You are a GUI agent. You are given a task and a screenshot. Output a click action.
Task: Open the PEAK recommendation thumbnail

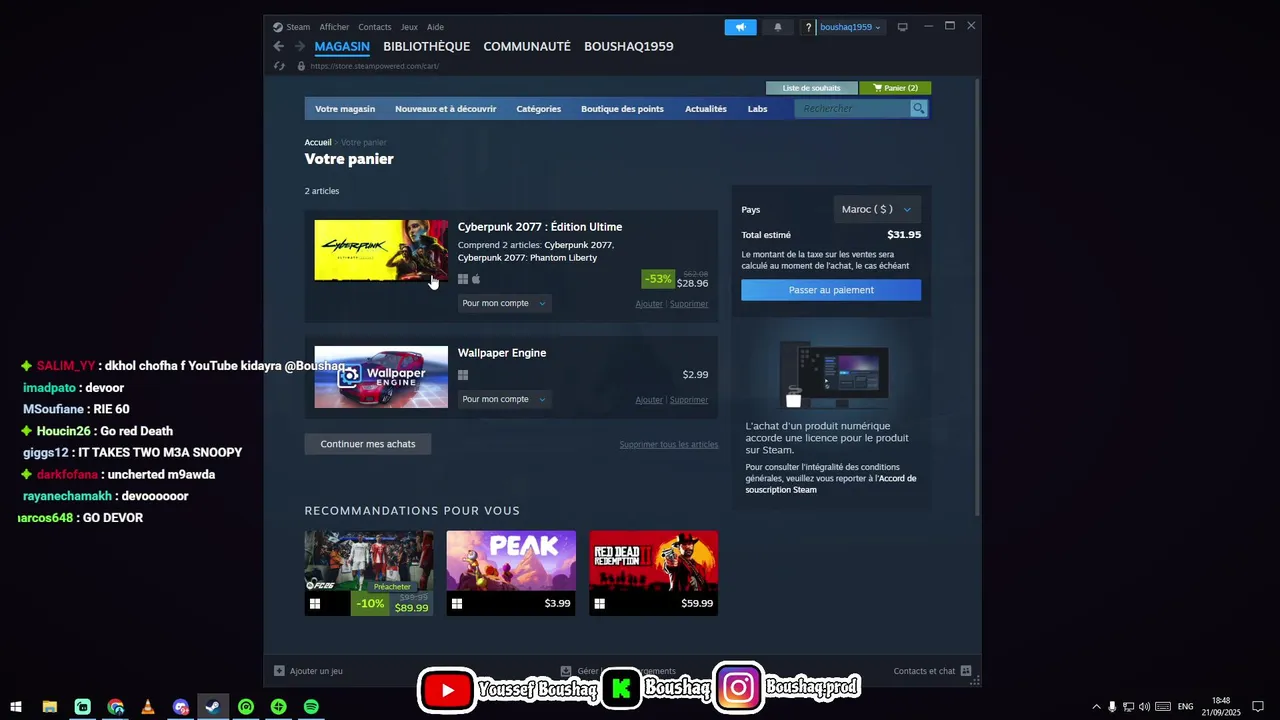511,573
